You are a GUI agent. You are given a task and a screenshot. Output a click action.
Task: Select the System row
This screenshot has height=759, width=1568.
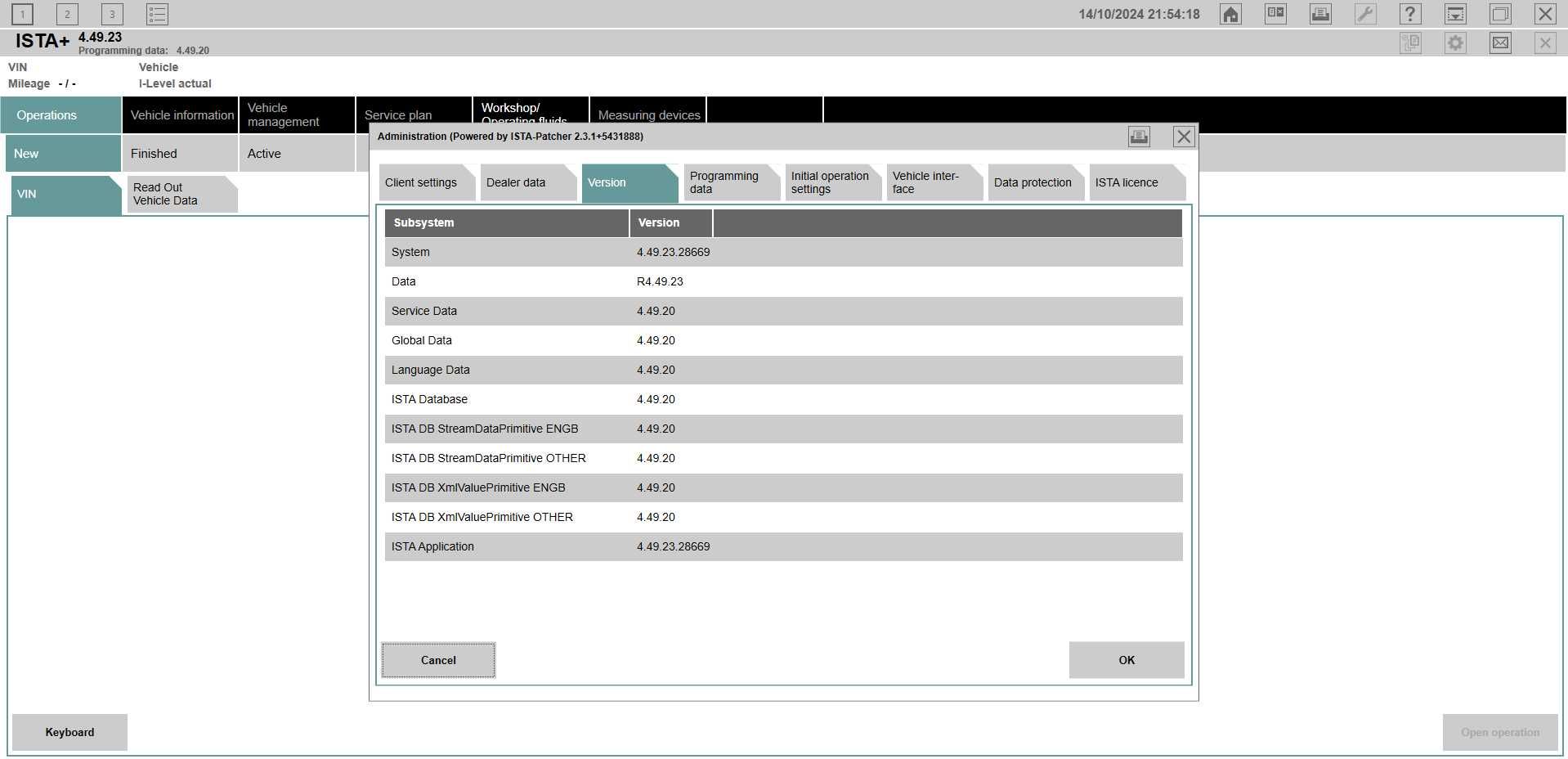(783, 252)
